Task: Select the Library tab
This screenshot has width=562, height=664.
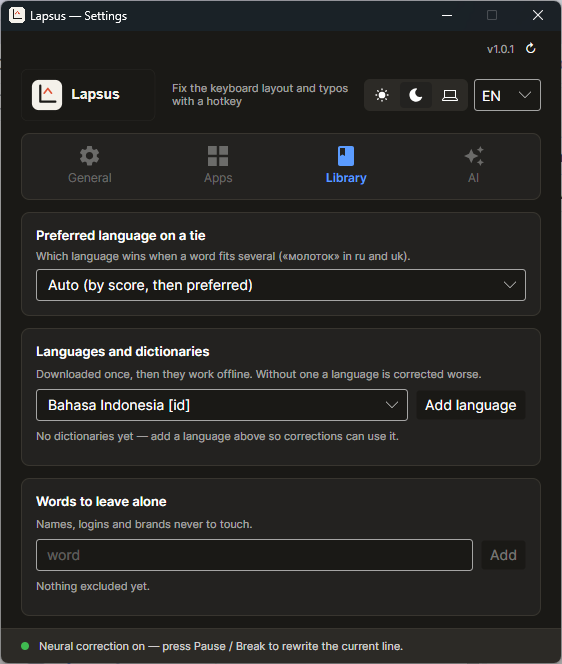Action: [346, 166]
